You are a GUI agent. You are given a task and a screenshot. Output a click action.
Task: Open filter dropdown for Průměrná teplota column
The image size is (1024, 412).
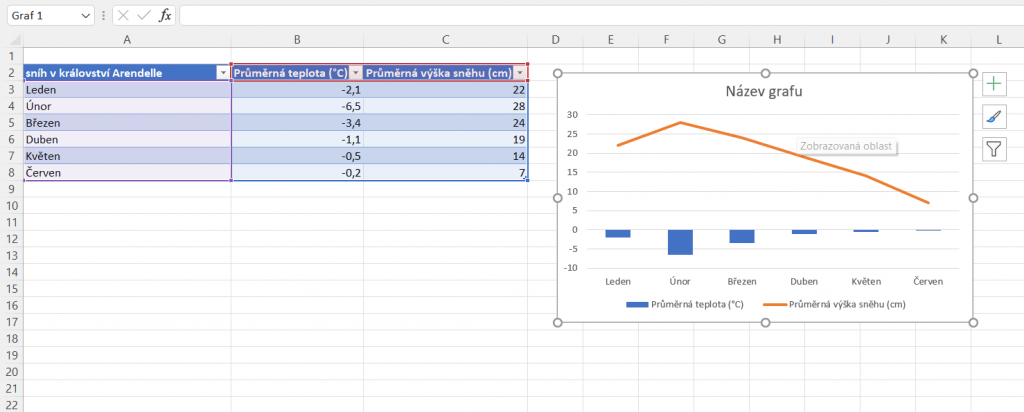tap(356, 73)
